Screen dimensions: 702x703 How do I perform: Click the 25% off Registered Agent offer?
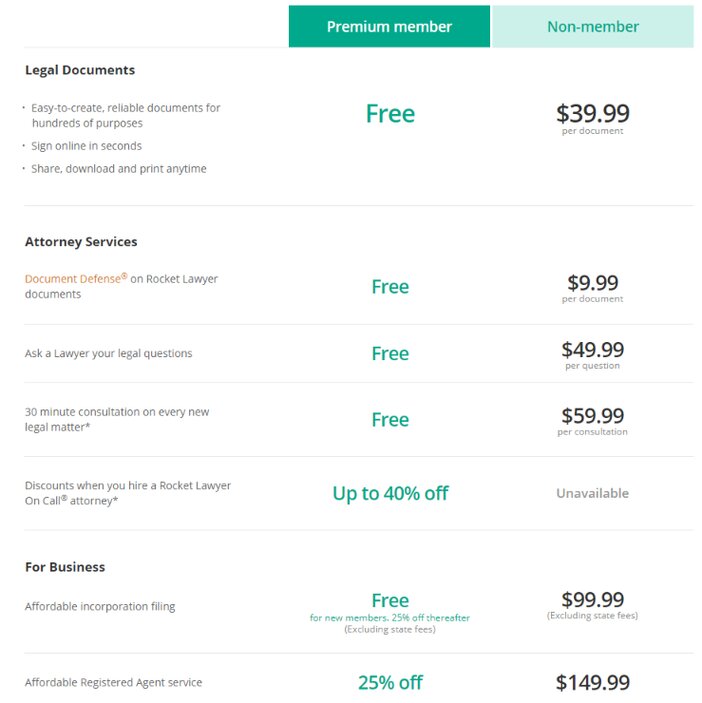(390, 682)
